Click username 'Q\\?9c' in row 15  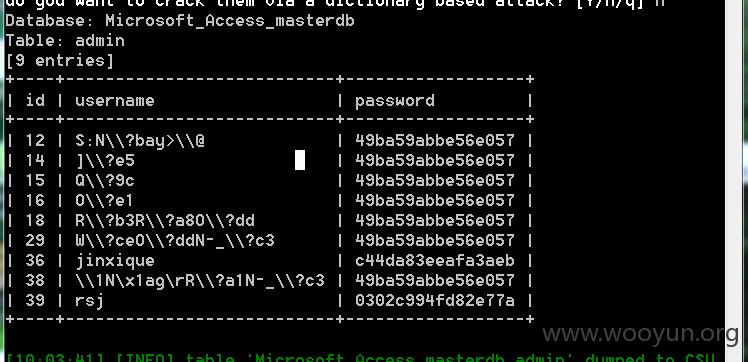[x=104, y=180]
